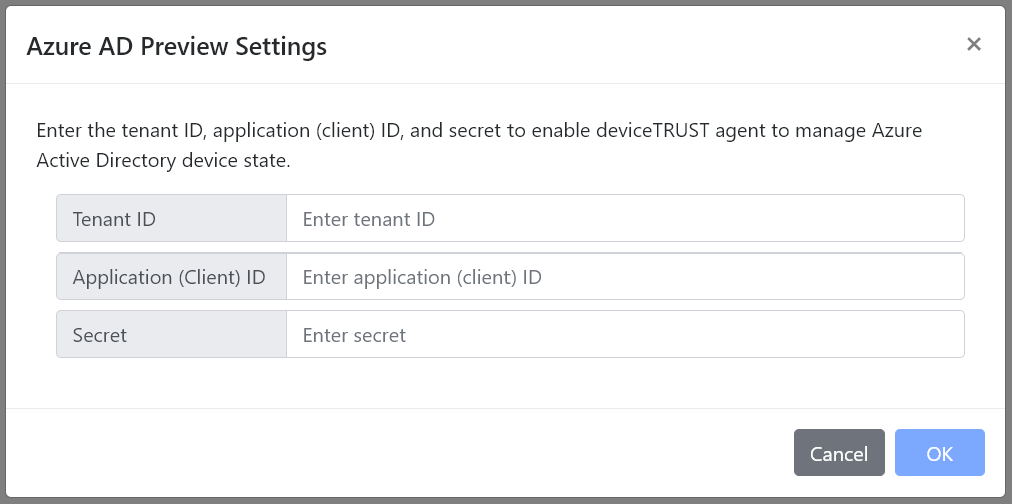1012x504 pixels.
Task: Select the 'Enter secret' placeholder text
Action: [x=354, y=335]
